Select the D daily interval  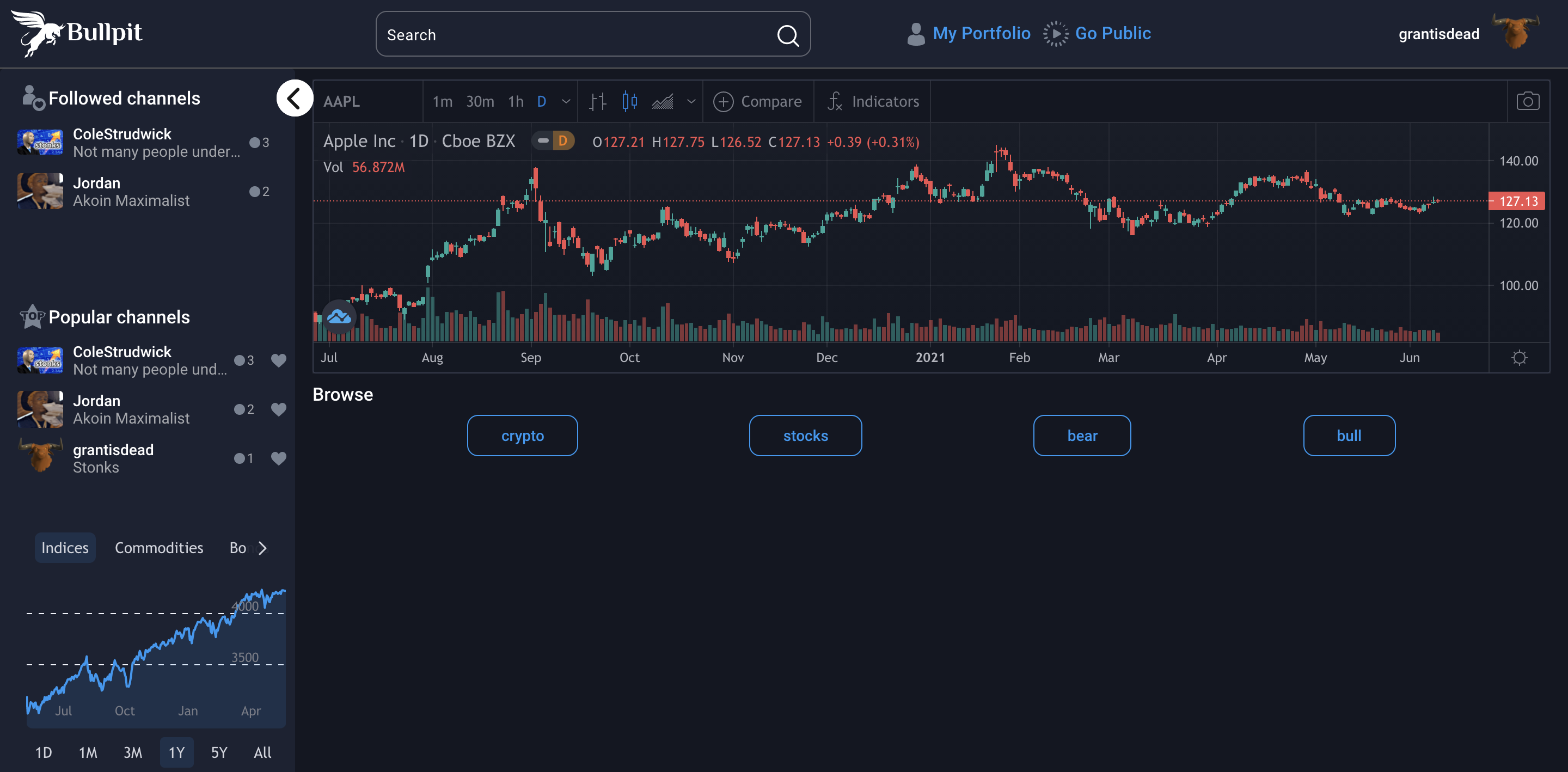coord(542,102)
